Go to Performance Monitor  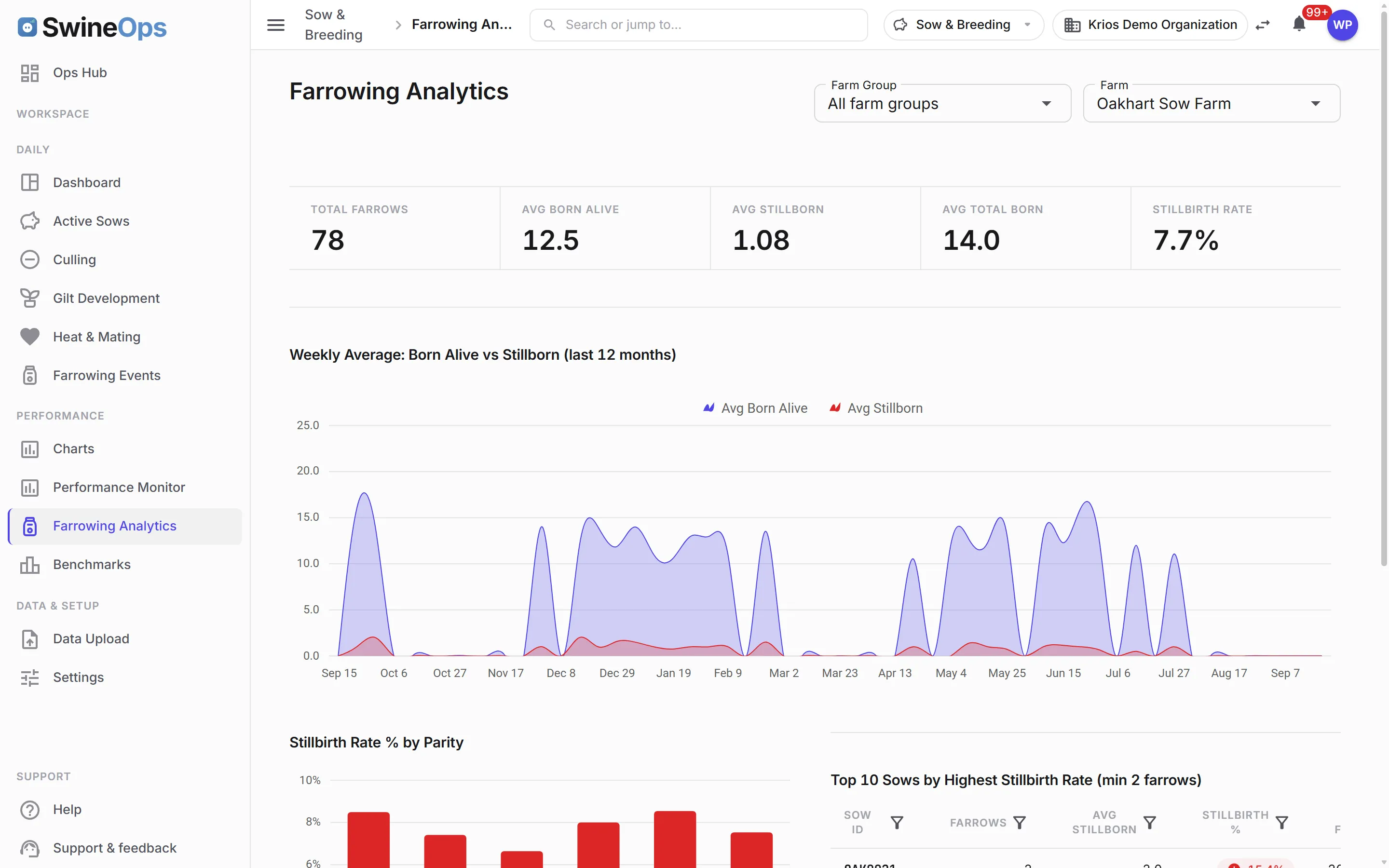125,488
